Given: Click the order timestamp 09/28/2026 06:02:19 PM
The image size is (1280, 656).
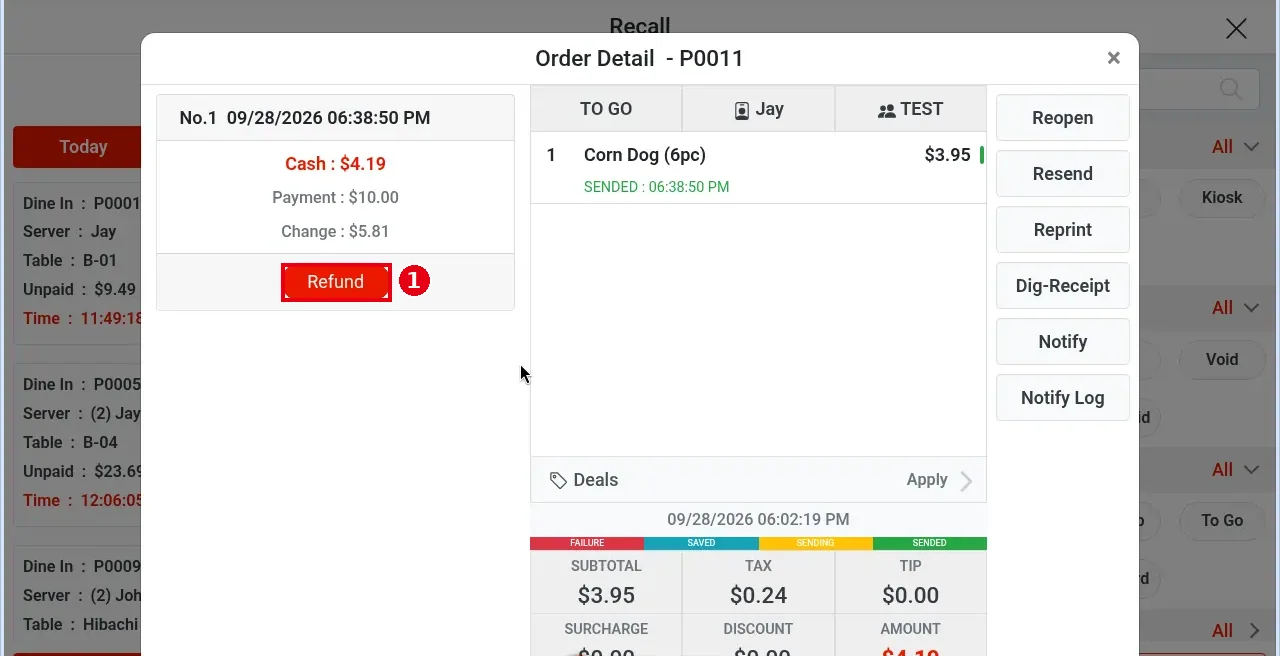Looking at the screenshot, I should [x=758, y=520].
